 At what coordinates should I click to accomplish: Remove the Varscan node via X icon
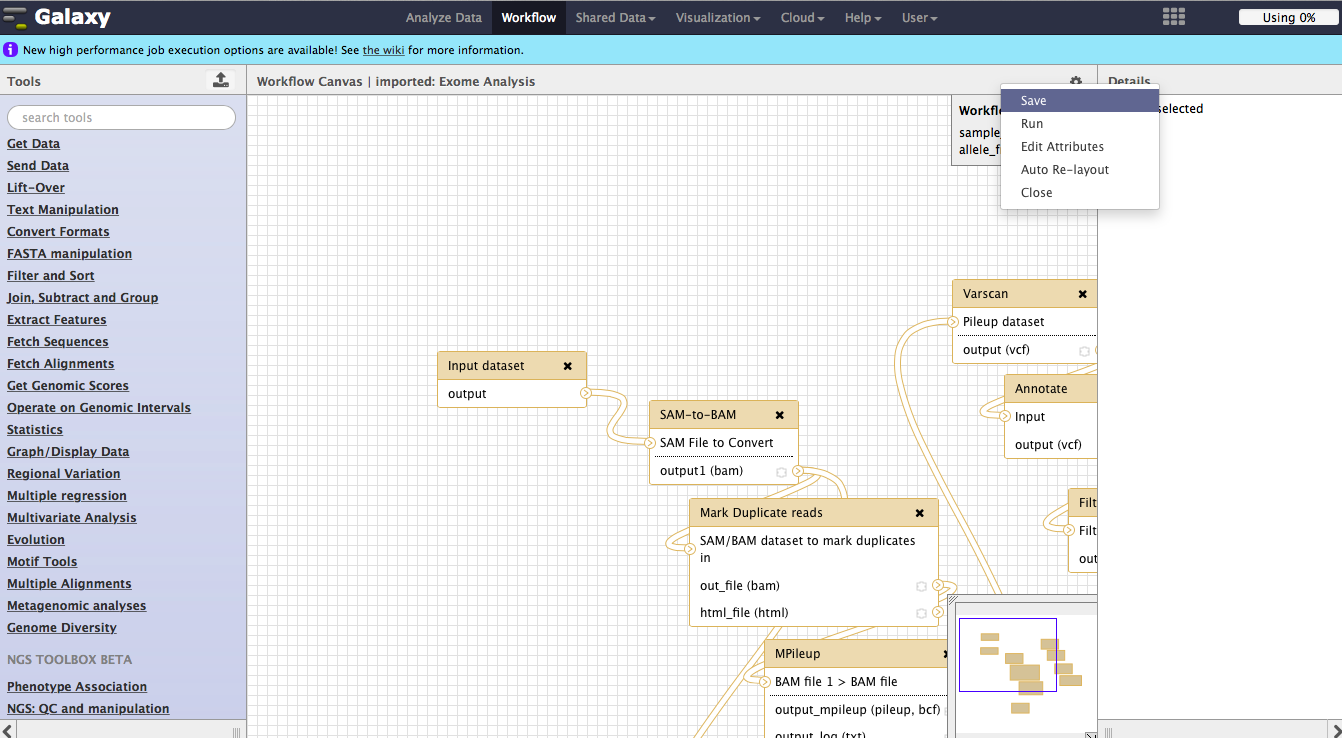coord(1082,294)
